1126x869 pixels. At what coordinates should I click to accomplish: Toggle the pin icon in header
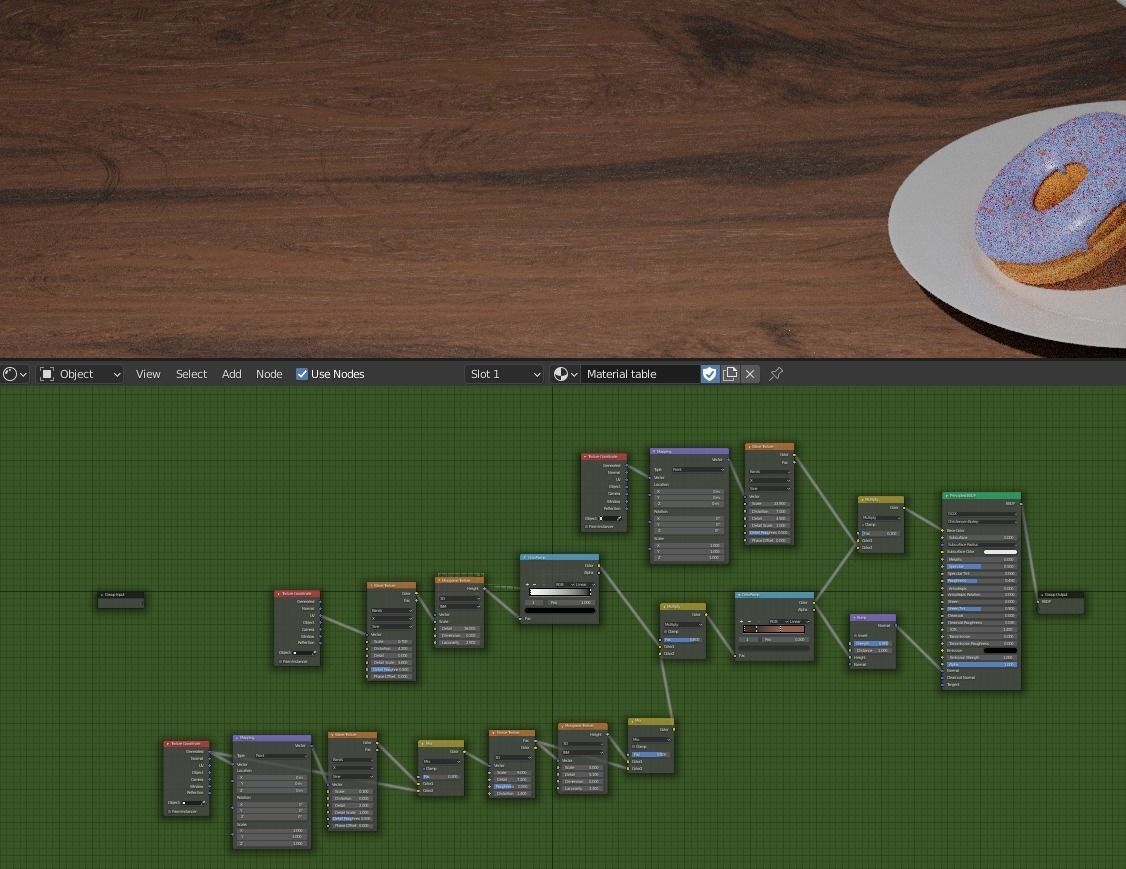(776, 374)
